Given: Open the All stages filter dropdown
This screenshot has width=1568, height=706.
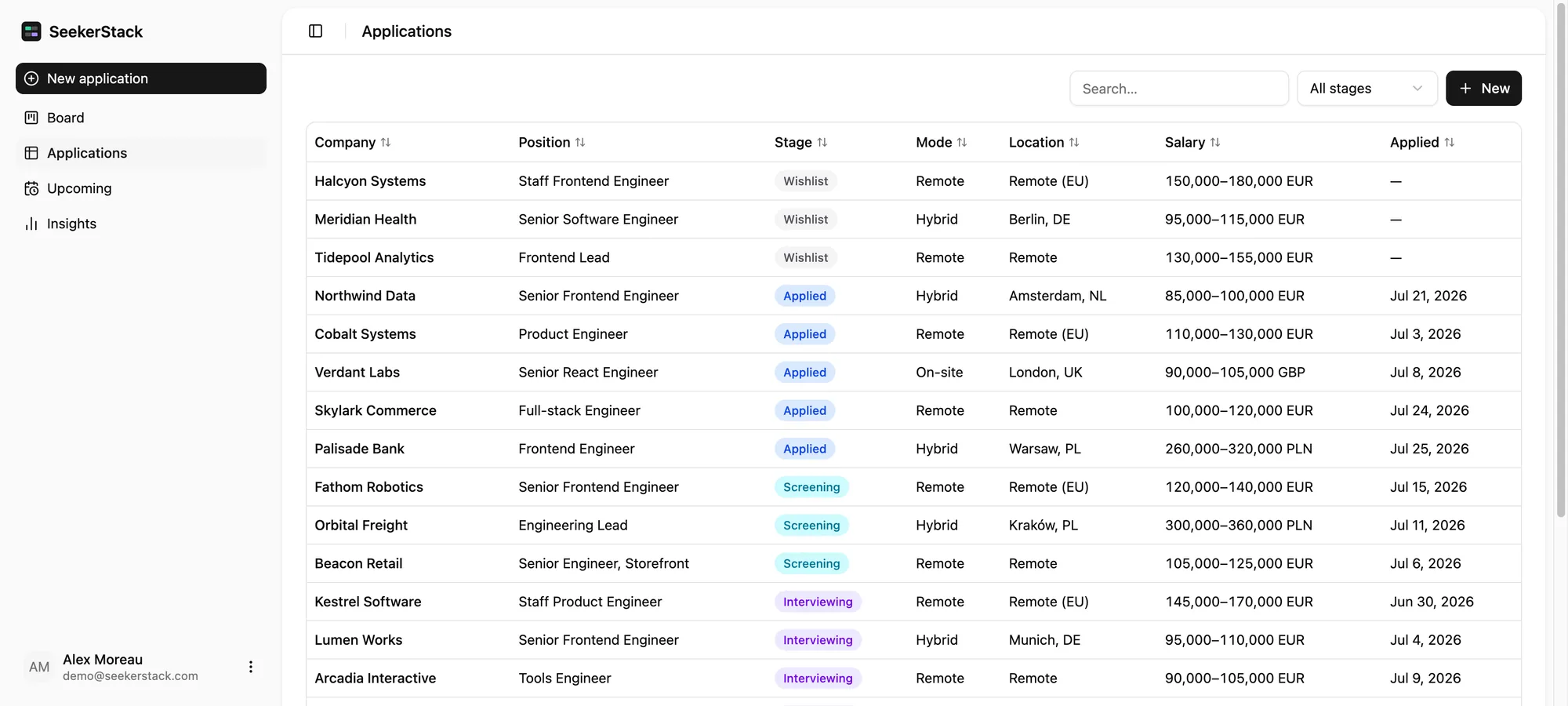Looking at the screenshot, I should (x=1367, y=89).
